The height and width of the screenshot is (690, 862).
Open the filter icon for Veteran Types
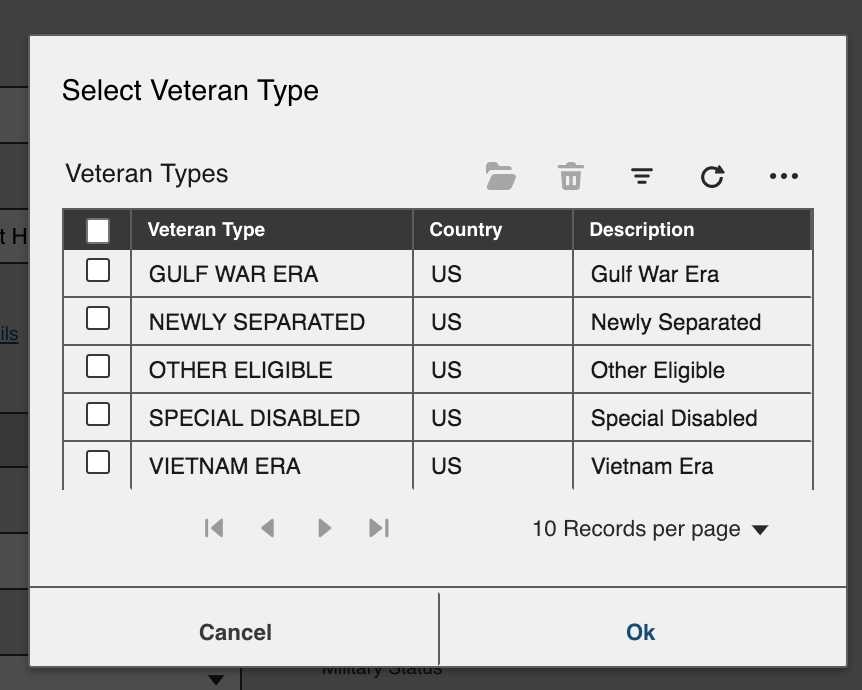pos(642,177)
